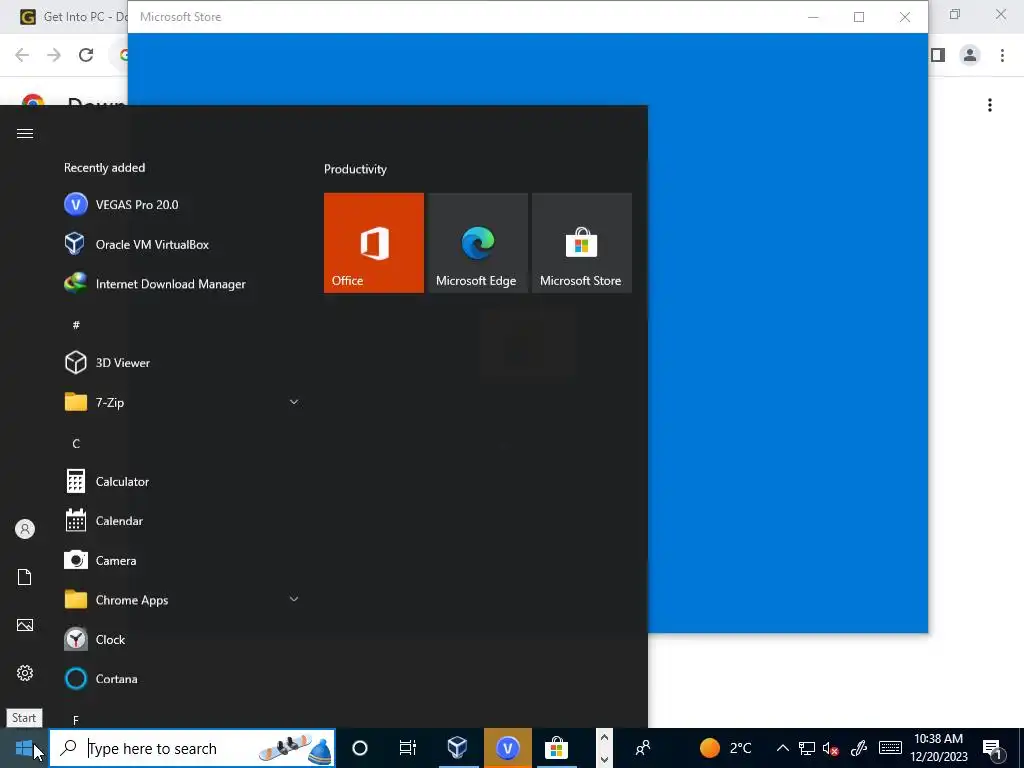1024x768 pixels.
Task: Click the Windows Start button
Action: point(24,748)
